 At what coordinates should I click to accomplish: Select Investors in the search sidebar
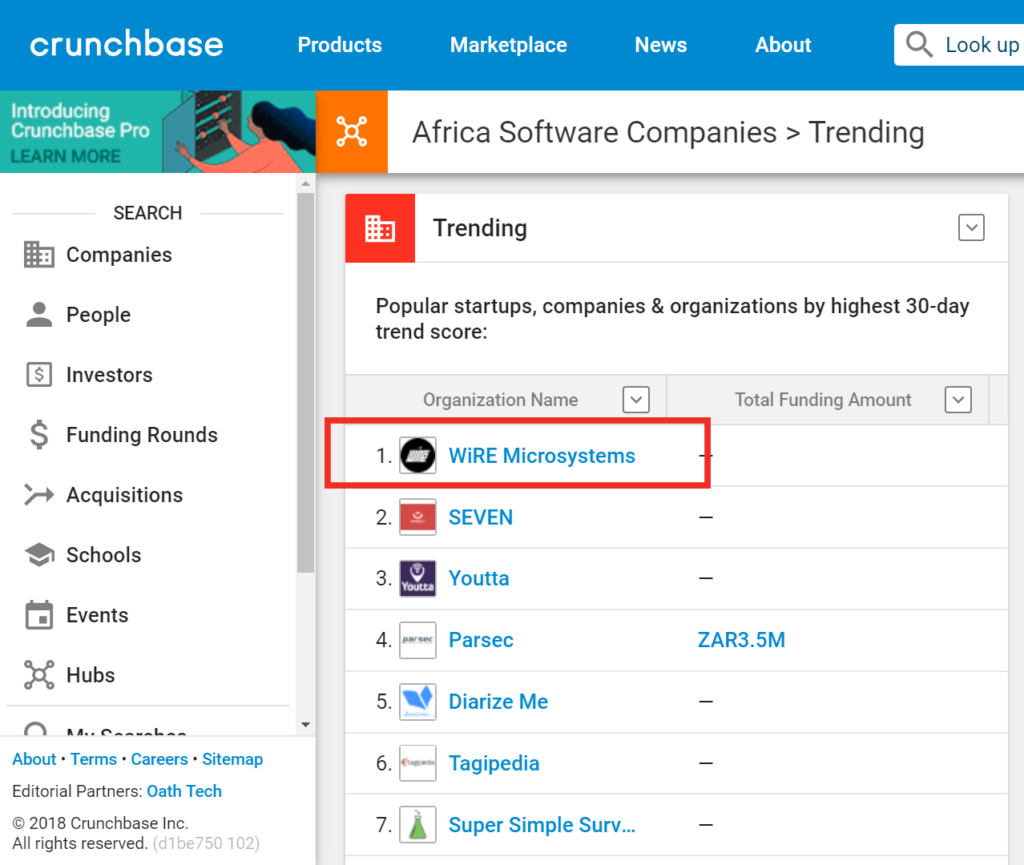[109, 375]
